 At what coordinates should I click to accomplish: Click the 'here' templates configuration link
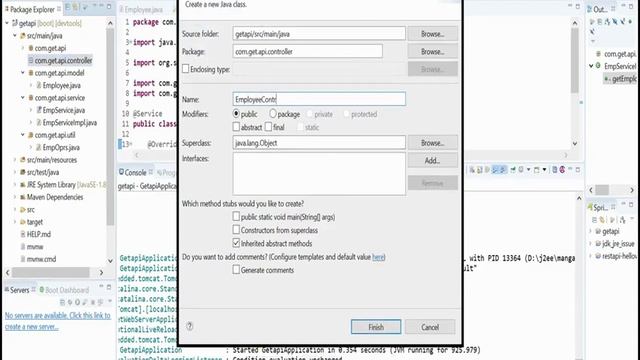point(378,257)
